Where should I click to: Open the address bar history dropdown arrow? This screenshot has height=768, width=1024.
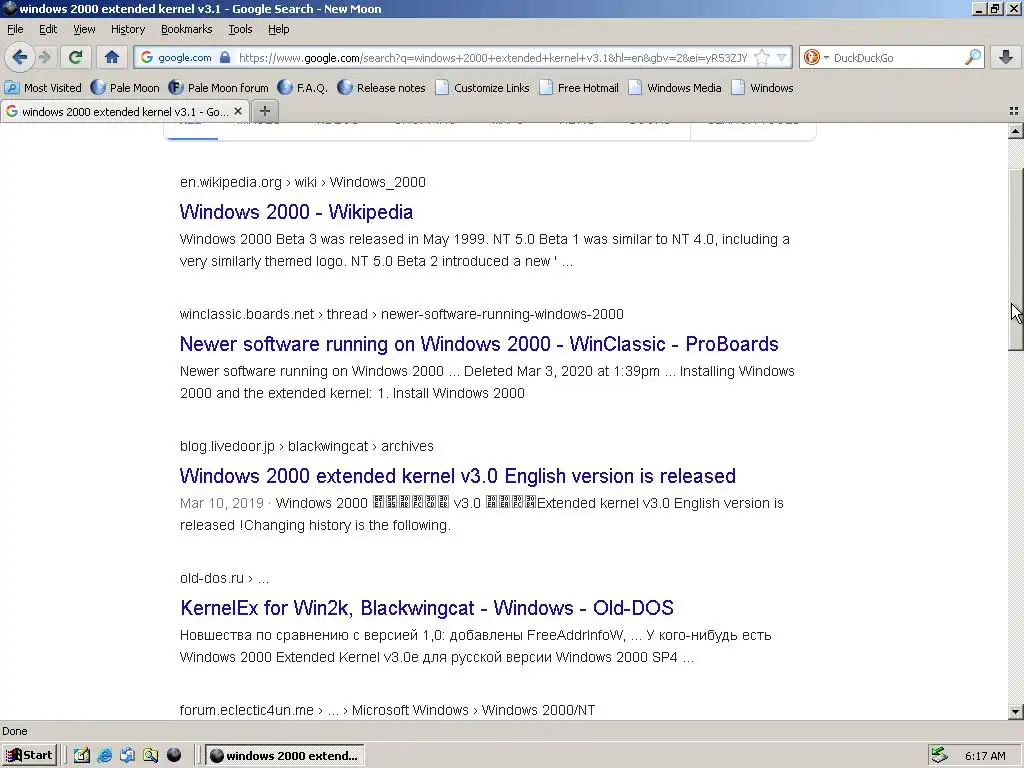(781, 57)
